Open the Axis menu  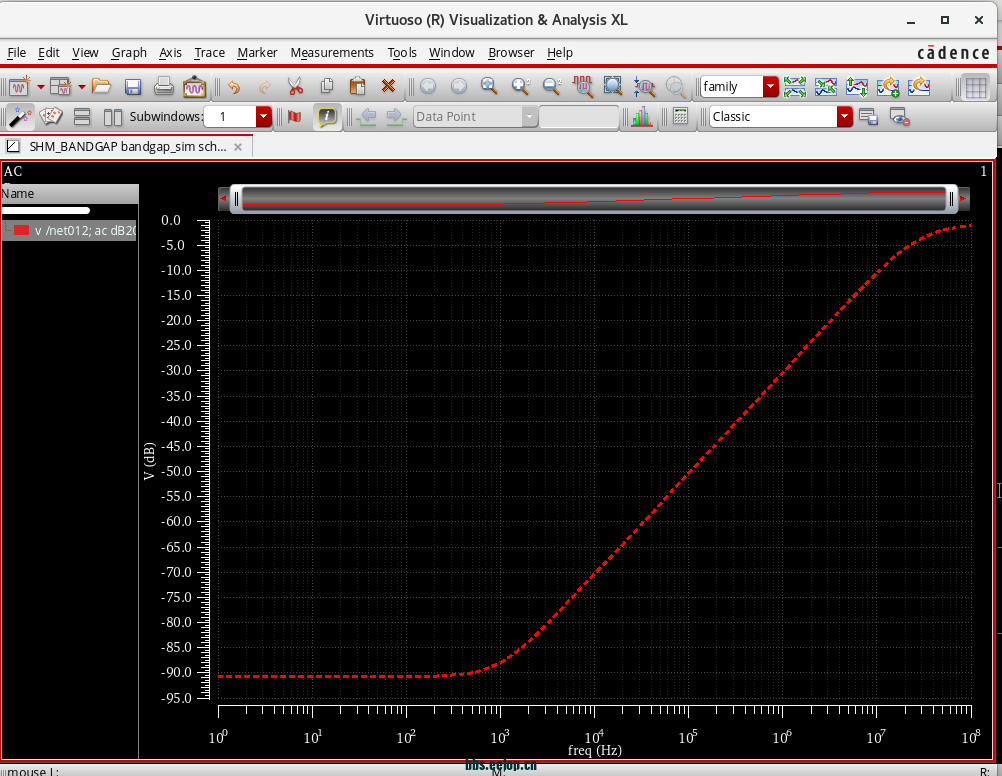[170, 52]
